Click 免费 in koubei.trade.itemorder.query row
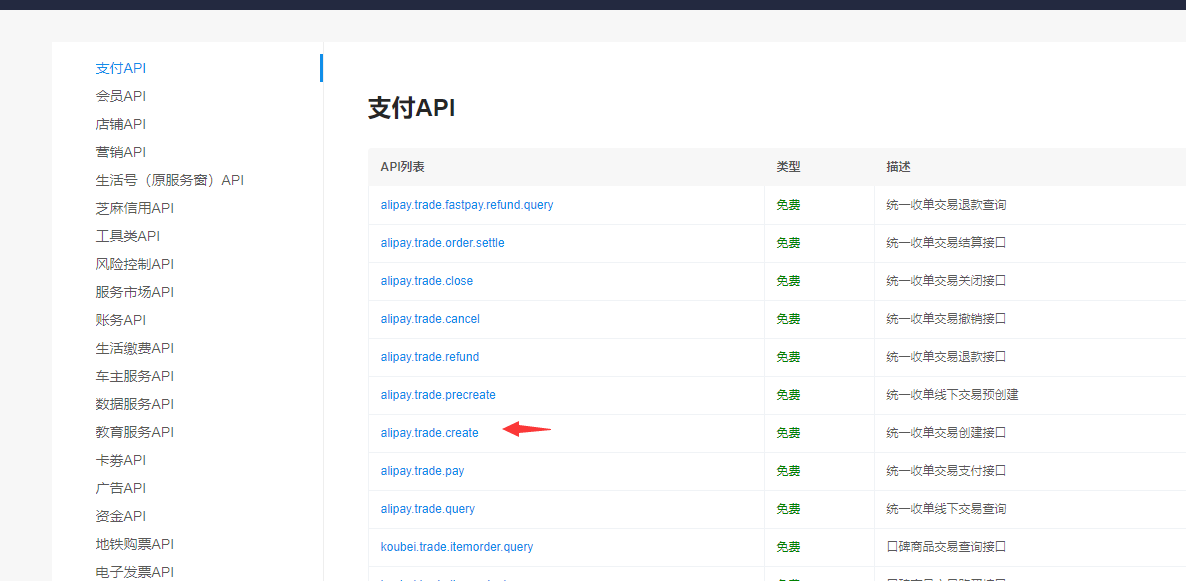 pyautogui.click(x=788, y=546)
